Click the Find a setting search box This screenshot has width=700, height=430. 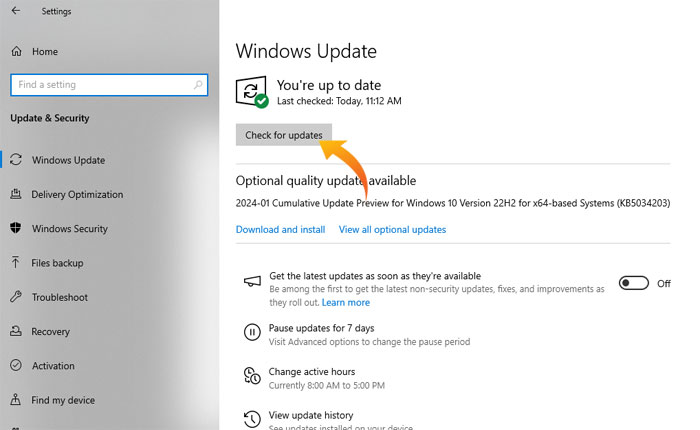click(x=100, y=85)
